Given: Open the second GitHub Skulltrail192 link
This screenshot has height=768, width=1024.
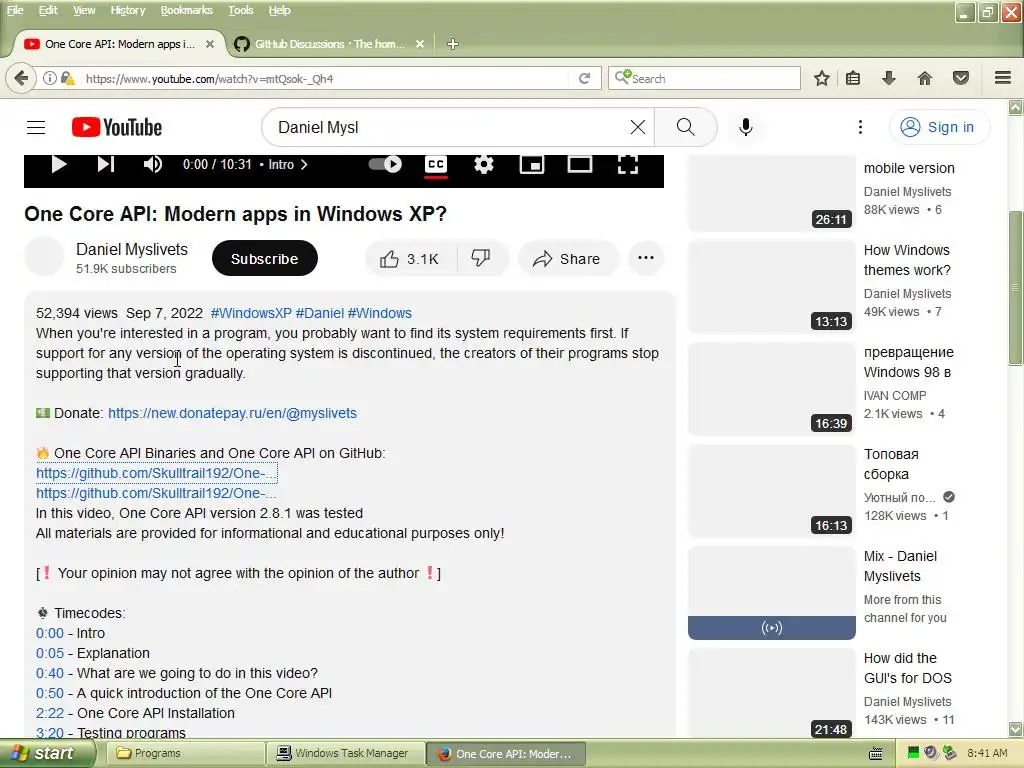Looking at the screenshot, I should tap(156, 493).
